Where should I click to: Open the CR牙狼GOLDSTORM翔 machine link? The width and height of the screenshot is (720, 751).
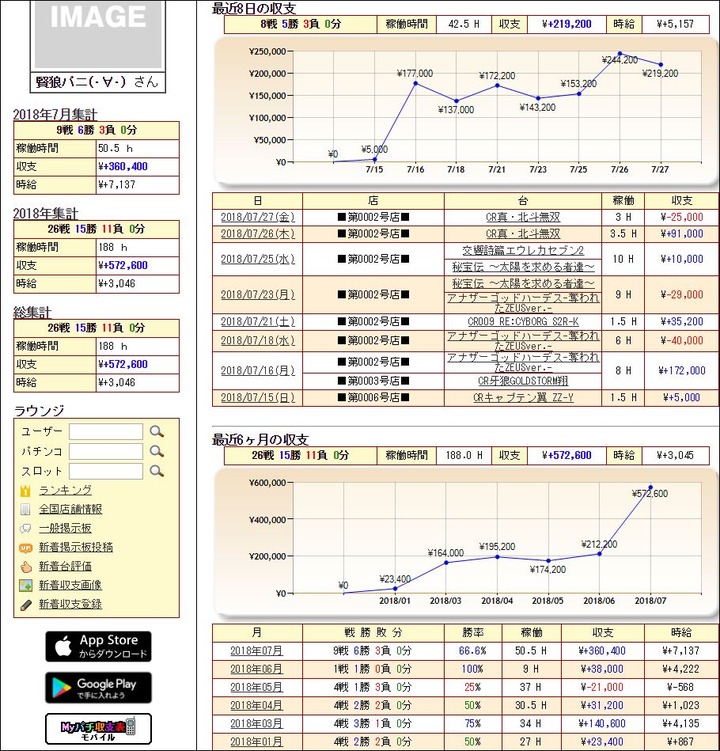click(x=523, y=381)
